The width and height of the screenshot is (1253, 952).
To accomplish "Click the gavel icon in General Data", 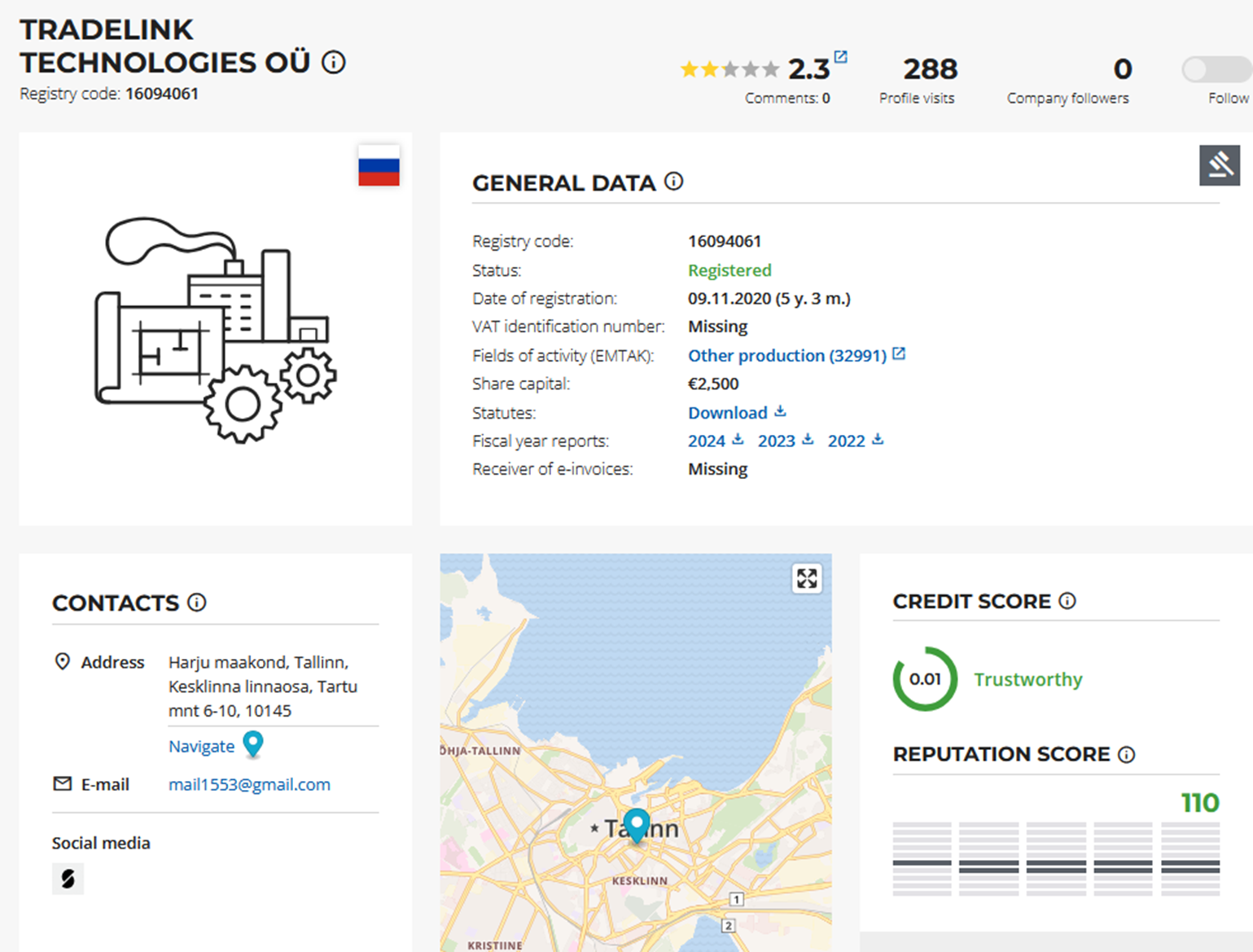I will pos(1219,165).
